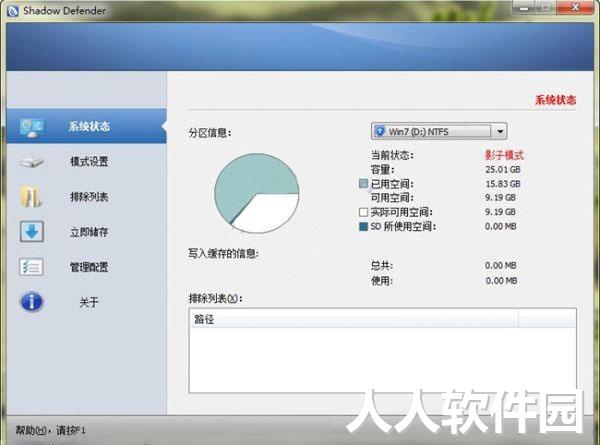
Task: Click the 0.00 MB value next to 总共
Action: point(501,265)
